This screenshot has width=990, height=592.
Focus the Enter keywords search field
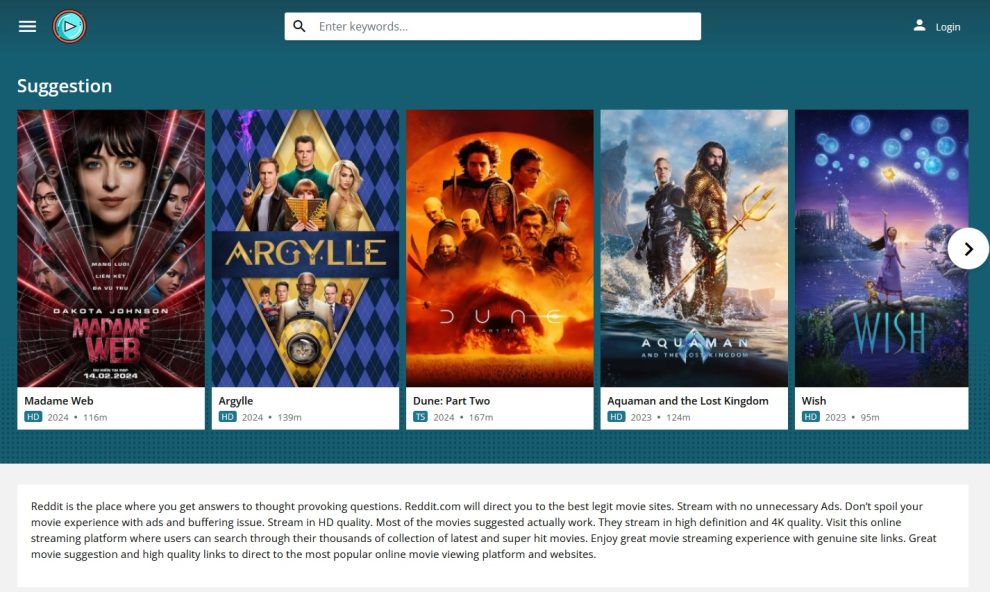coord(492,27)
